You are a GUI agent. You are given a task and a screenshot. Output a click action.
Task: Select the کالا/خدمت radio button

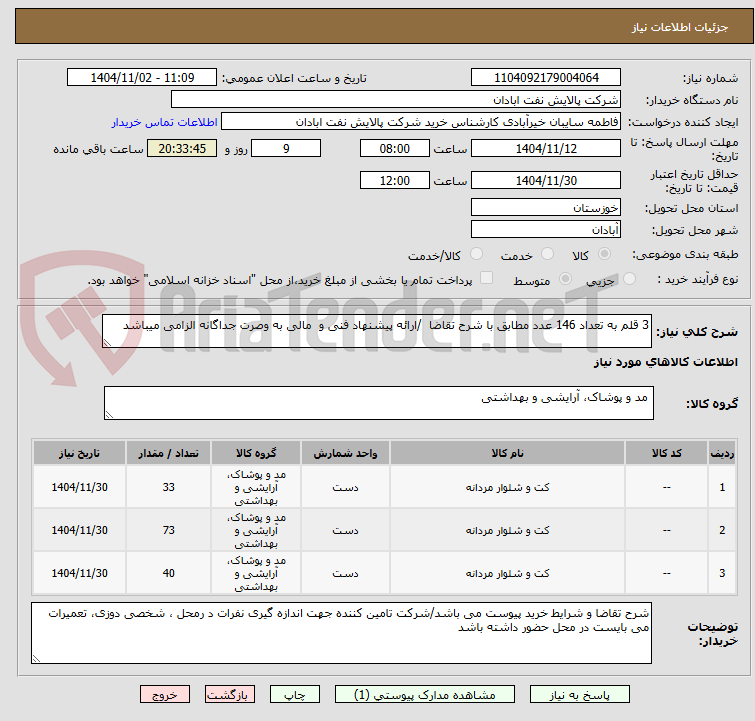point(476,254)
